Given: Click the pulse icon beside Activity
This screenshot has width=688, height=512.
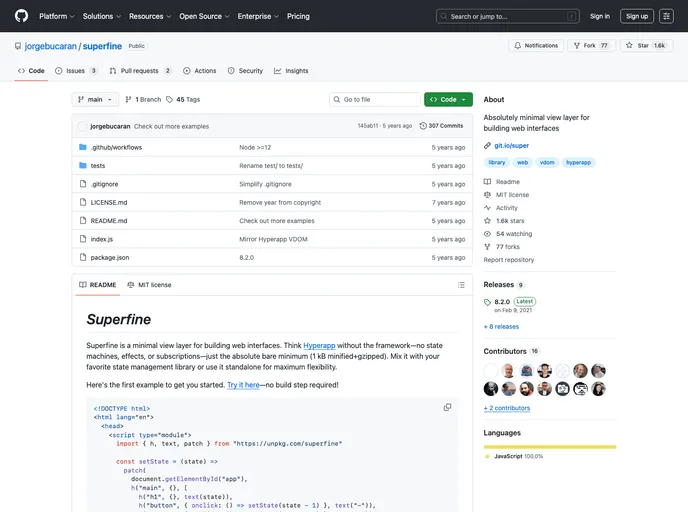Looking at the screenshot, I should [487, 208].
